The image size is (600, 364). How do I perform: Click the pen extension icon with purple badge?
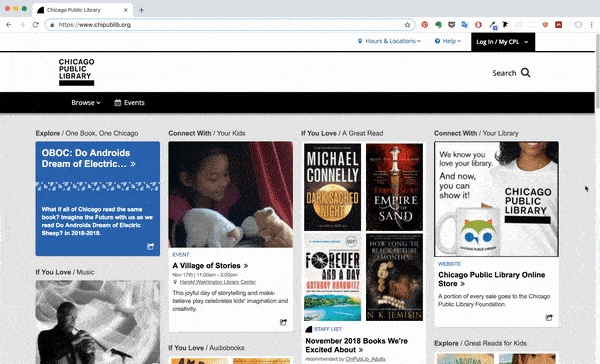[x=492, y=25]
